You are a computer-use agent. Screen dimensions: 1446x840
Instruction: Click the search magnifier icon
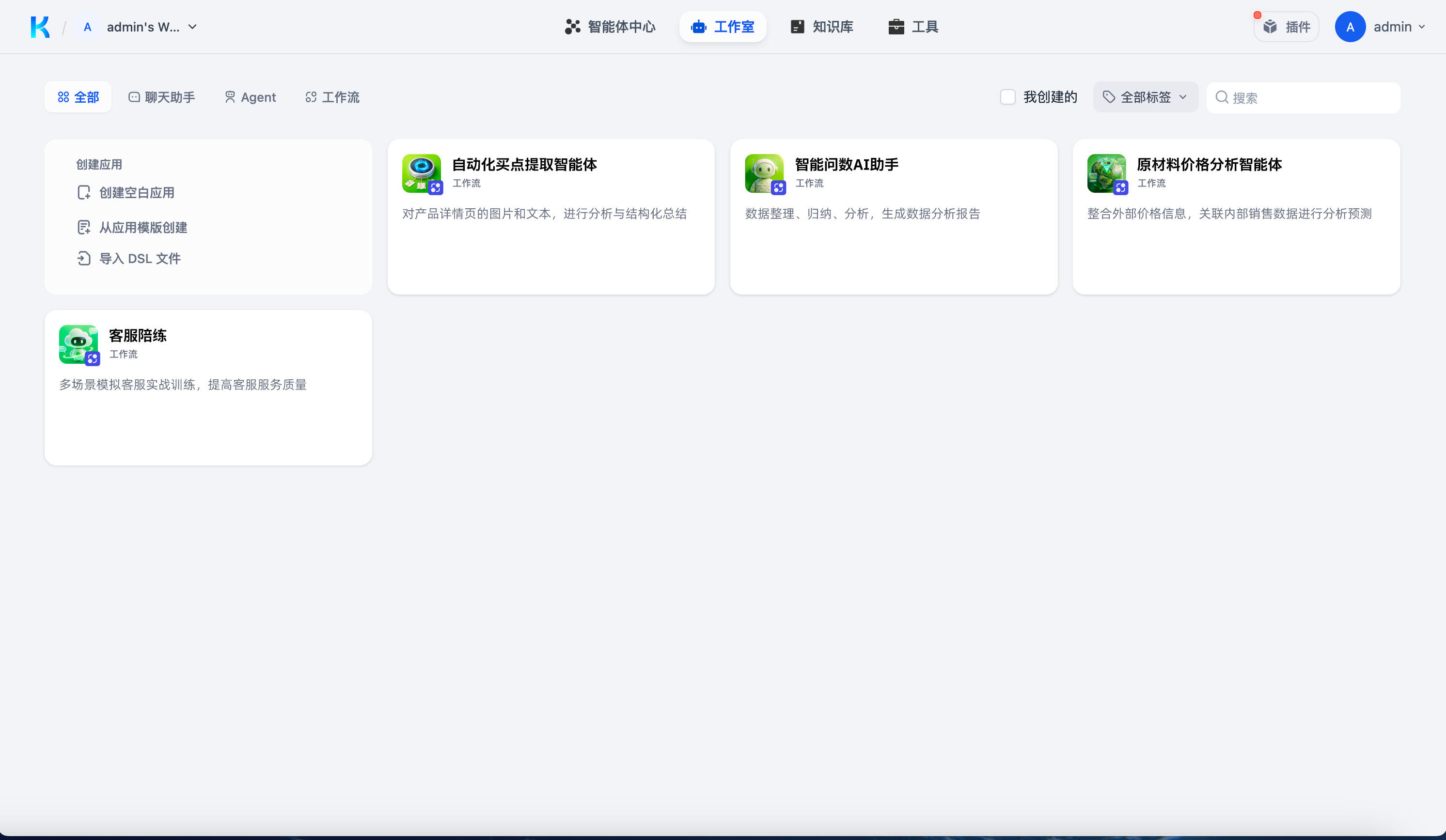click(1222, 97)
